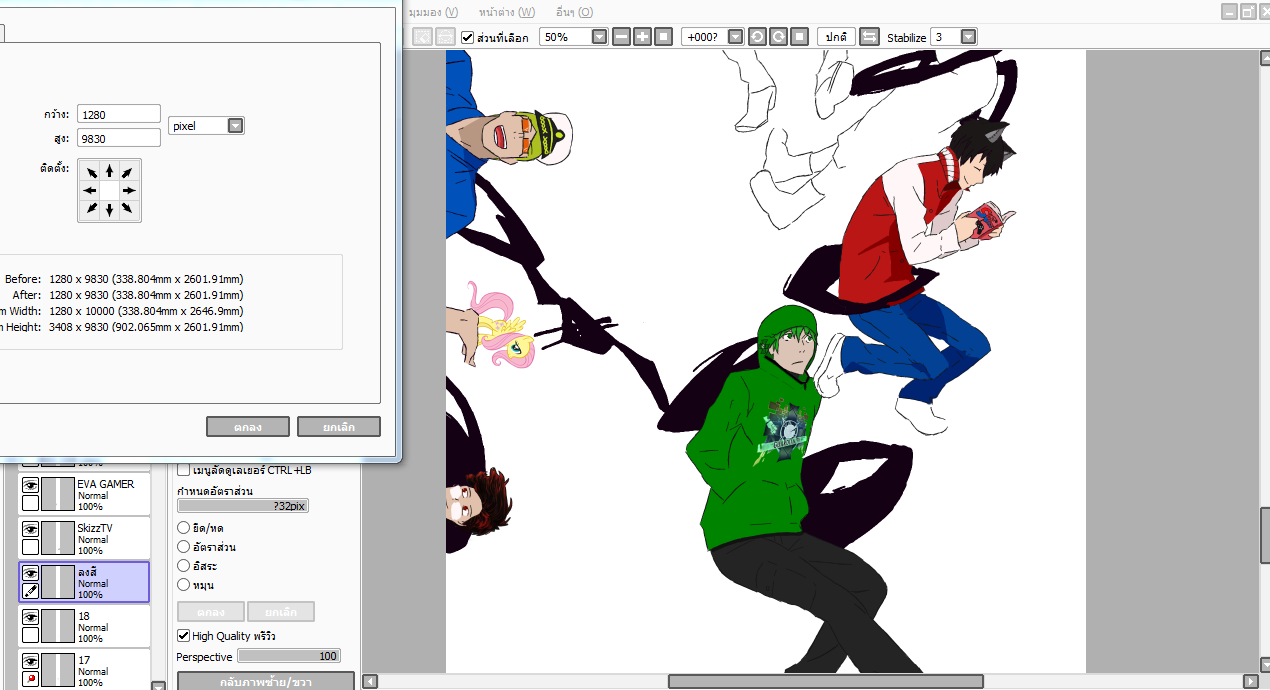This screenshot has height=690, width=1270.
Task: Select the หมุน radio option
Action: pos(183,585)
